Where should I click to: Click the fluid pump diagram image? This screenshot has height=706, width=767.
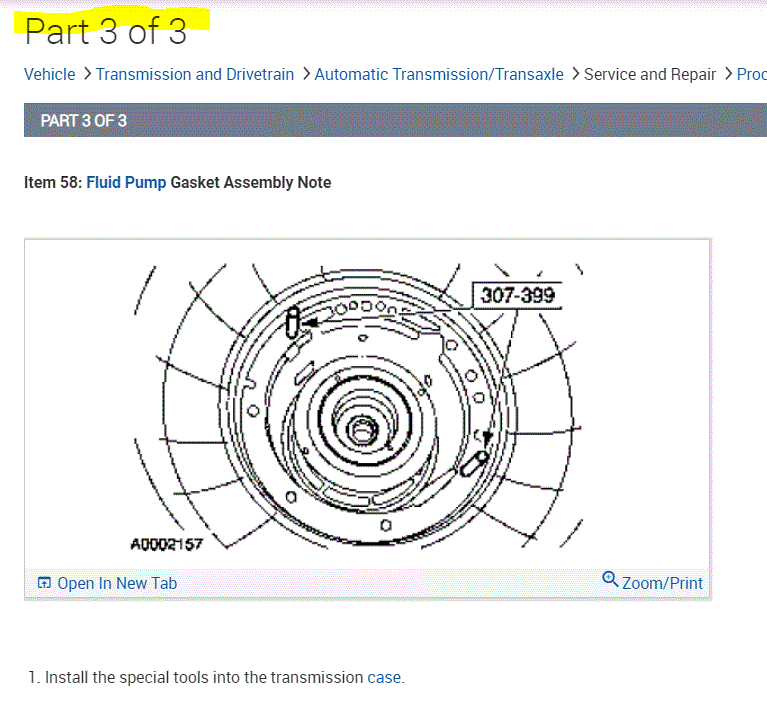click(x=357, y=405)
